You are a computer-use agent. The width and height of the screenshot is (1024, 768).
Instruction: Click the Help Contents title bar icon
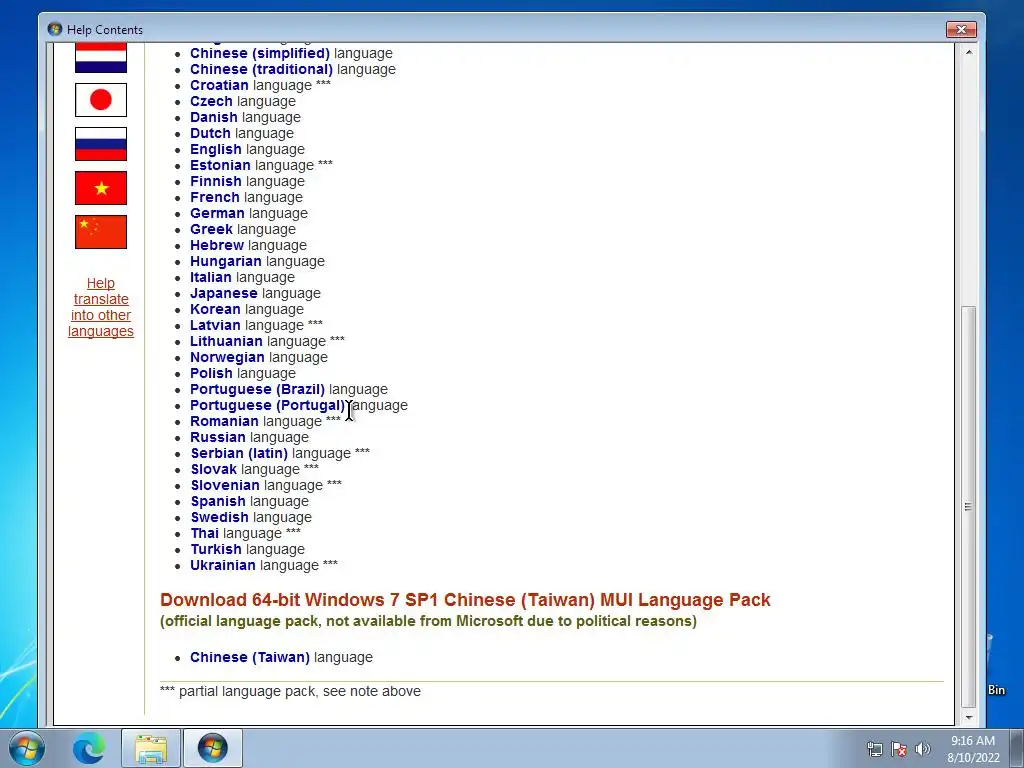pyautogui.click(x=55, y=29)
